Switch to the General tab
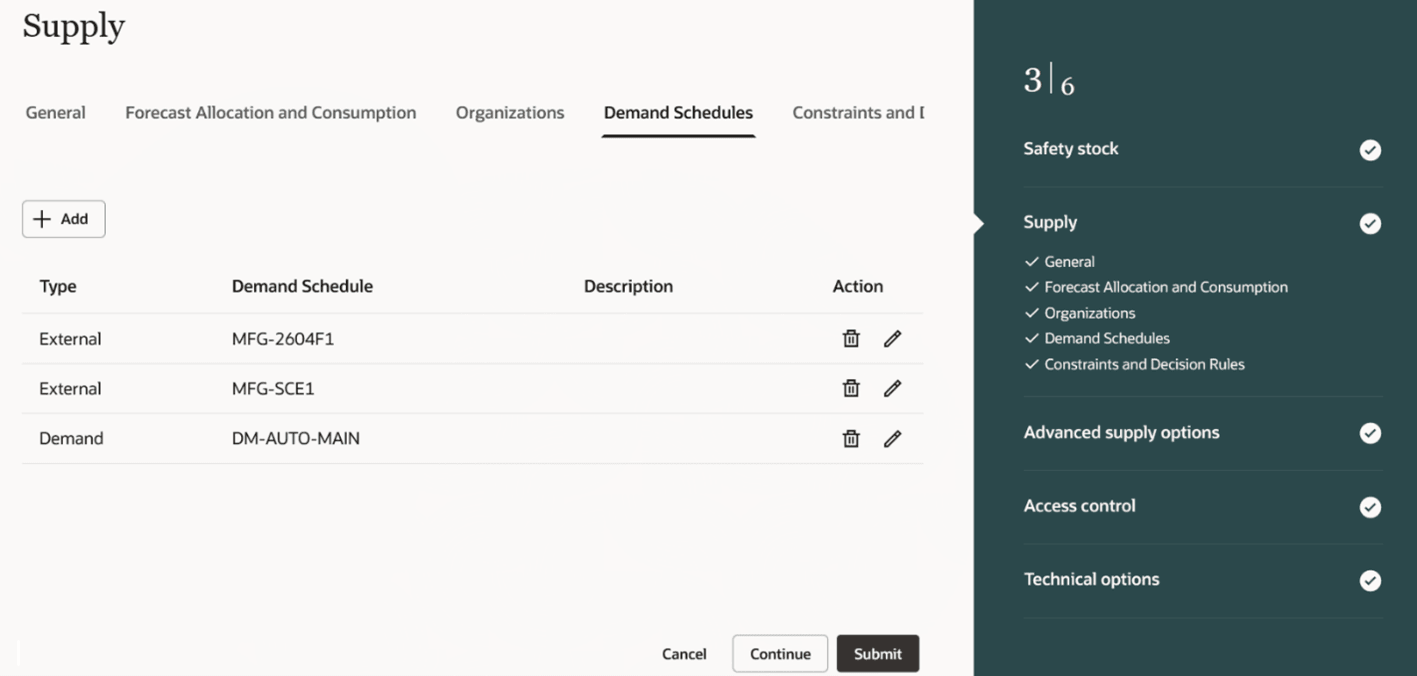This screenshot has height=676, width=1417. 55,113
